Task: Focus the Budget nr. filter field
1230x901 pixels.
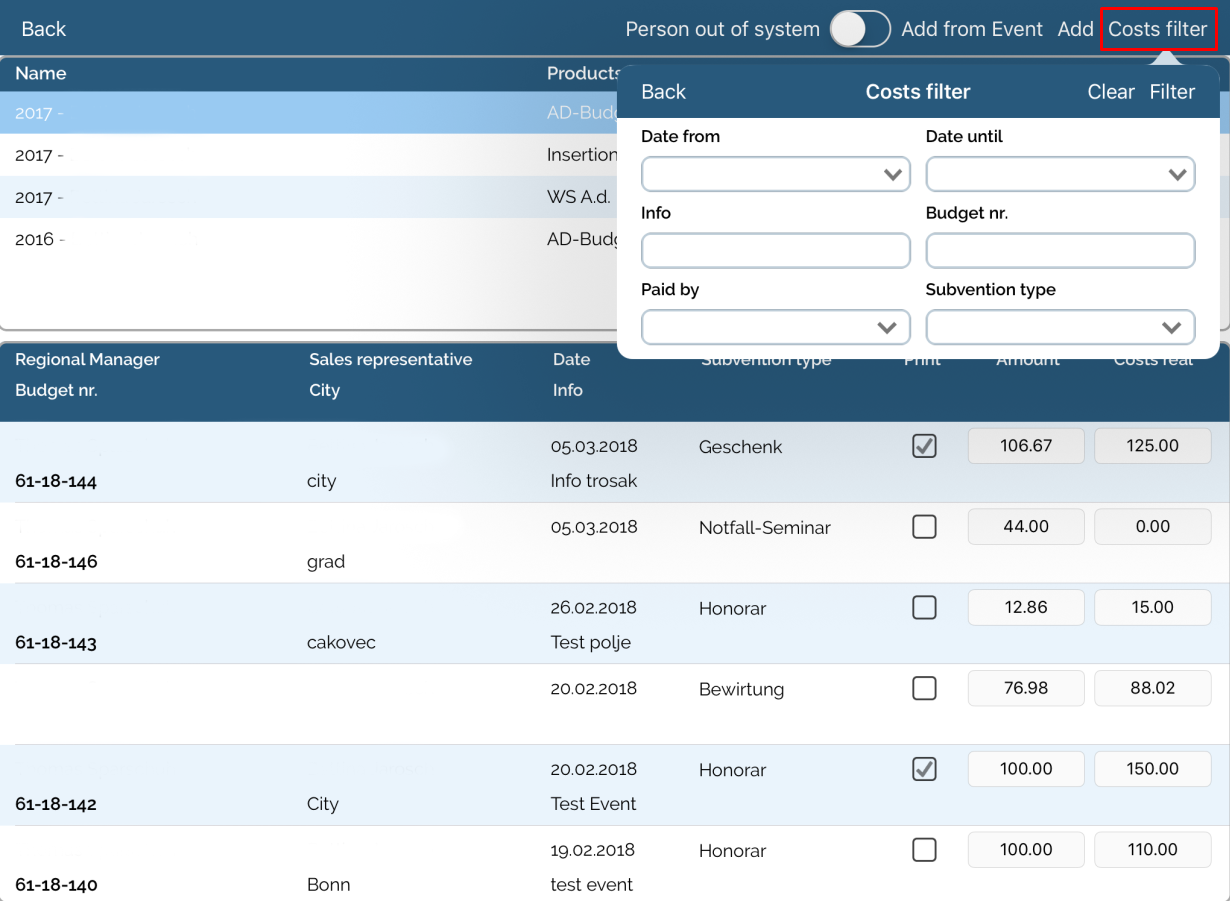Action: (x=1060, y=251)
